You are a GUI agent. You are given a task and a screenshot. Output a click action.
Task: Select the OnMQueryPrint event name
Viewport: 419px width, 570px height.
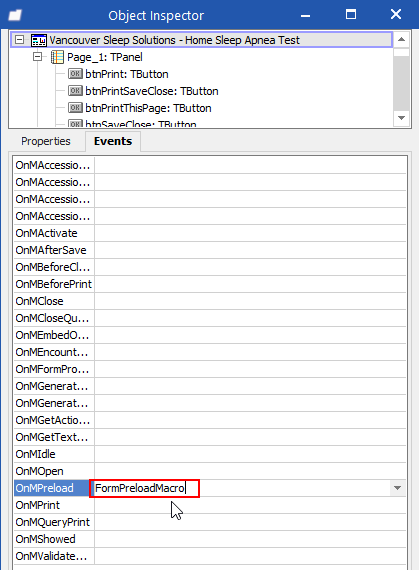53,522
